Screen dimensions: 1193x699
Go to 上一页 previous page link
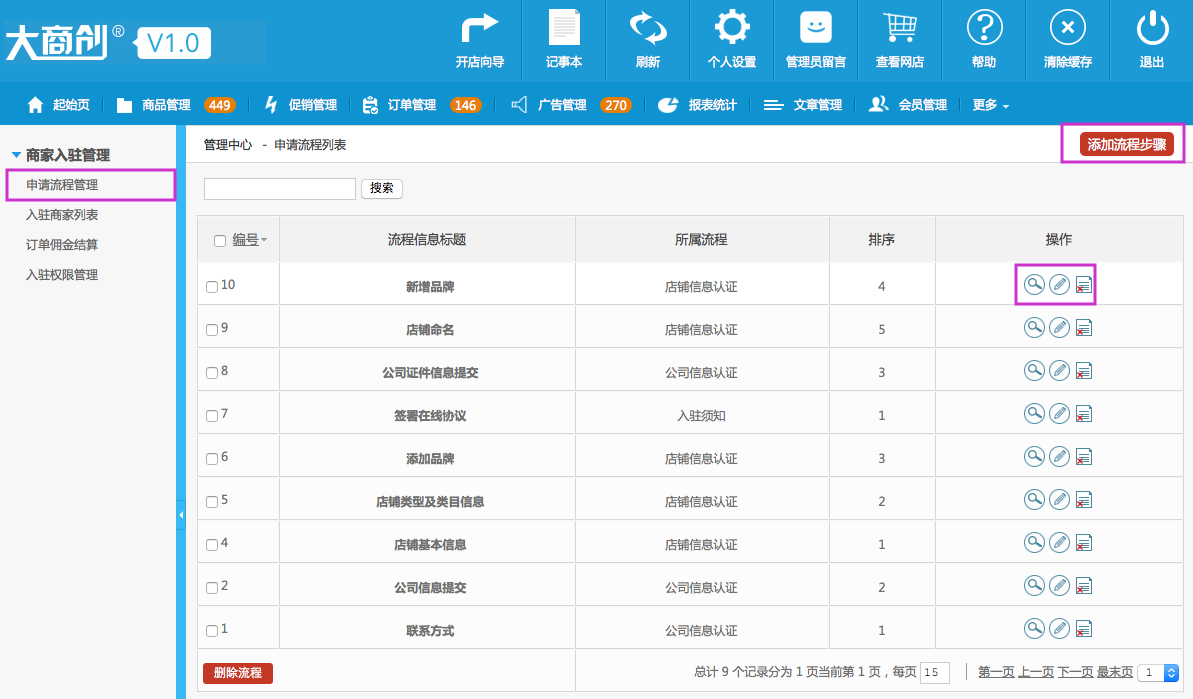pyautogui.click(x=1035, y=672)
